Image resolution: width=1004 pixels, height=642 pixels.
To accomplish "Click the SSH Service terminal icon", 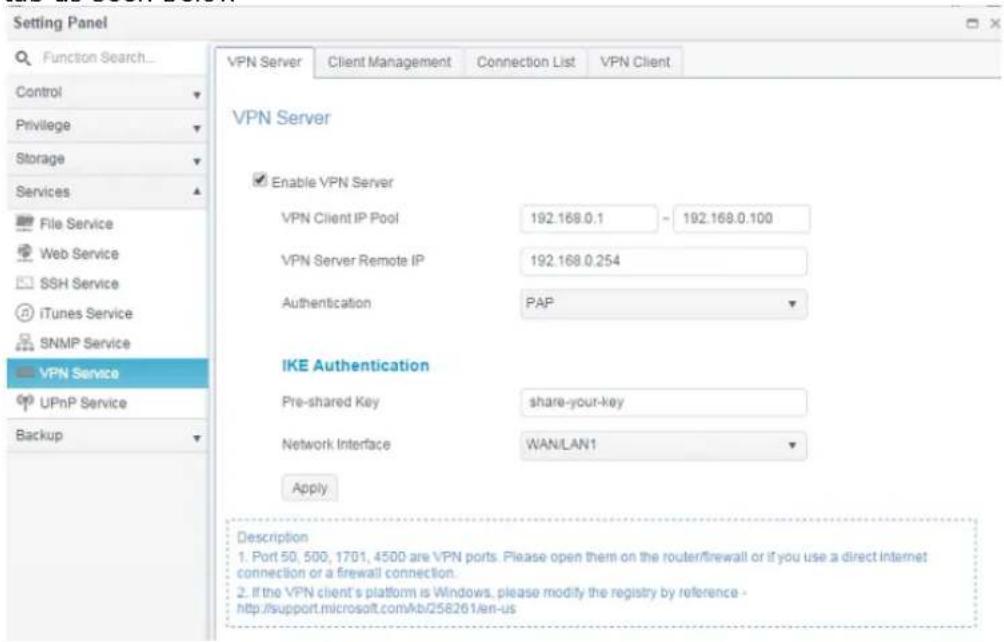I will coord(24,283).
